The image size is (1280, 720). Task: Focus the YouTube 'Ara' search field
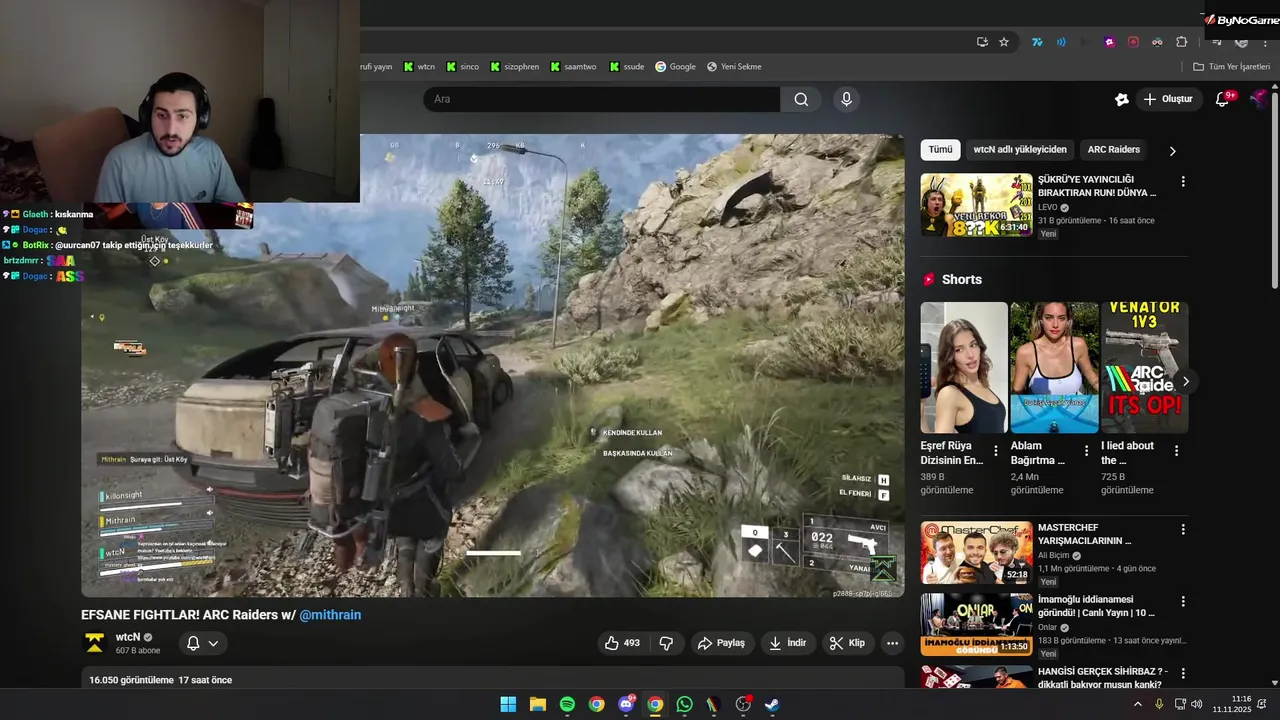point(601,99)
